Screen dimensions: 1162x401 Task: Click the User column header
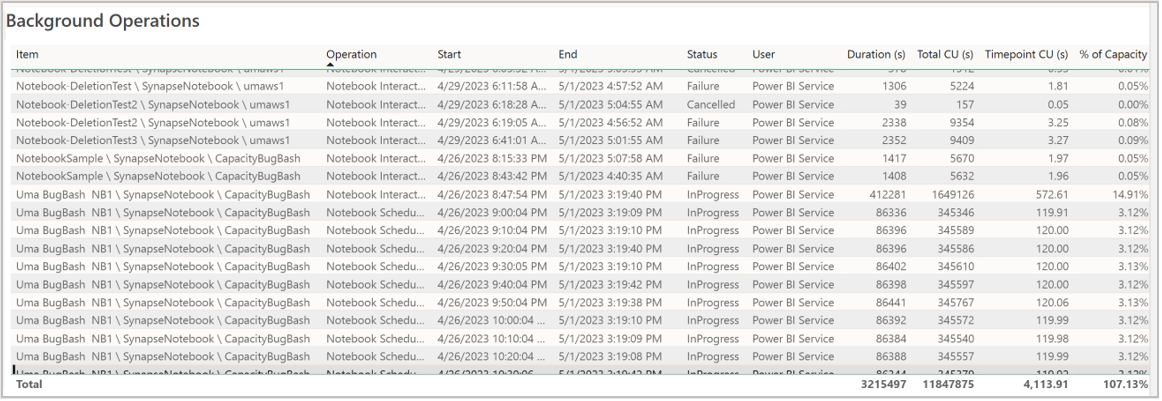point(763,54)
